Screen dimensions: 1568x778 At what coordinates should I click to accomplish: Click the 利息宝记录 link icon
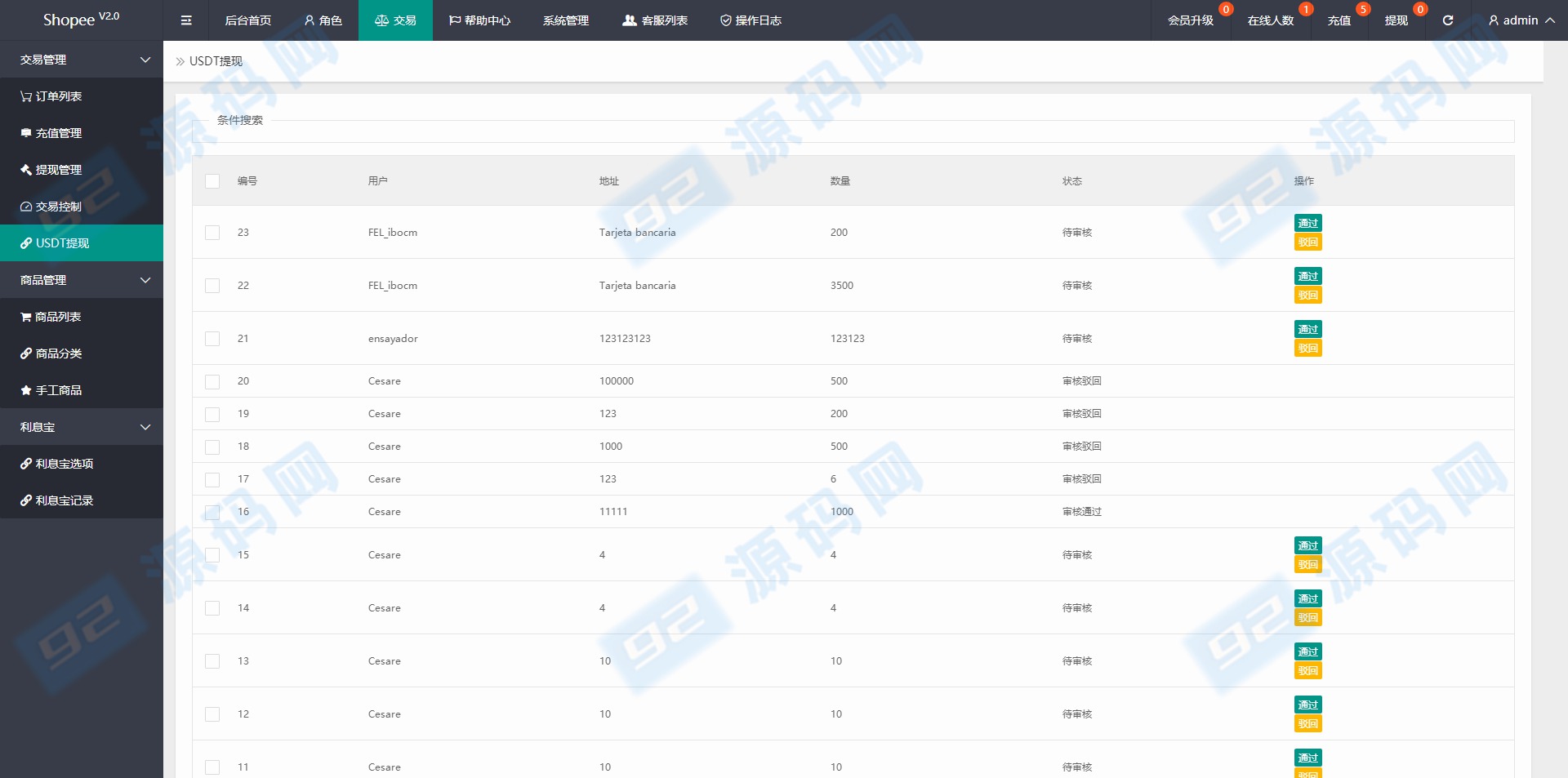[26, 500]
